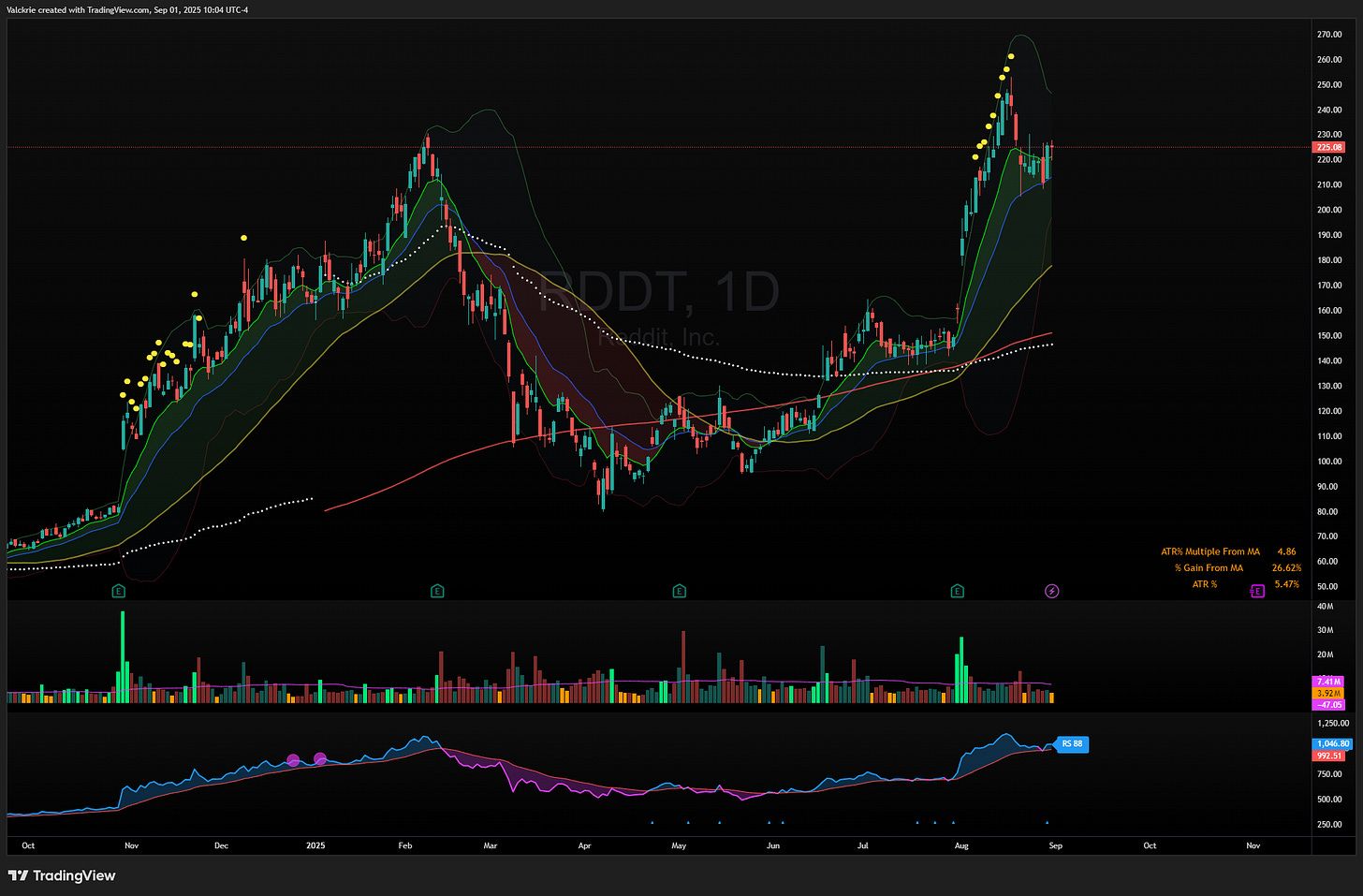The image size is (1363, 896).
Task: Click the Feb label on time axis
Action: 405,845
